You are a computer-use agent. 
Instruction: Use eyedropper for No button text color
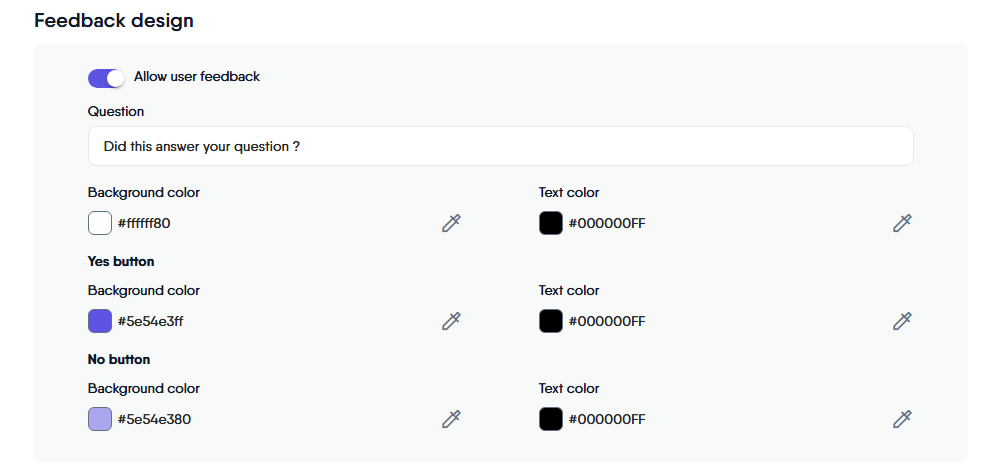pyautogui.click(x=902, y=419)
